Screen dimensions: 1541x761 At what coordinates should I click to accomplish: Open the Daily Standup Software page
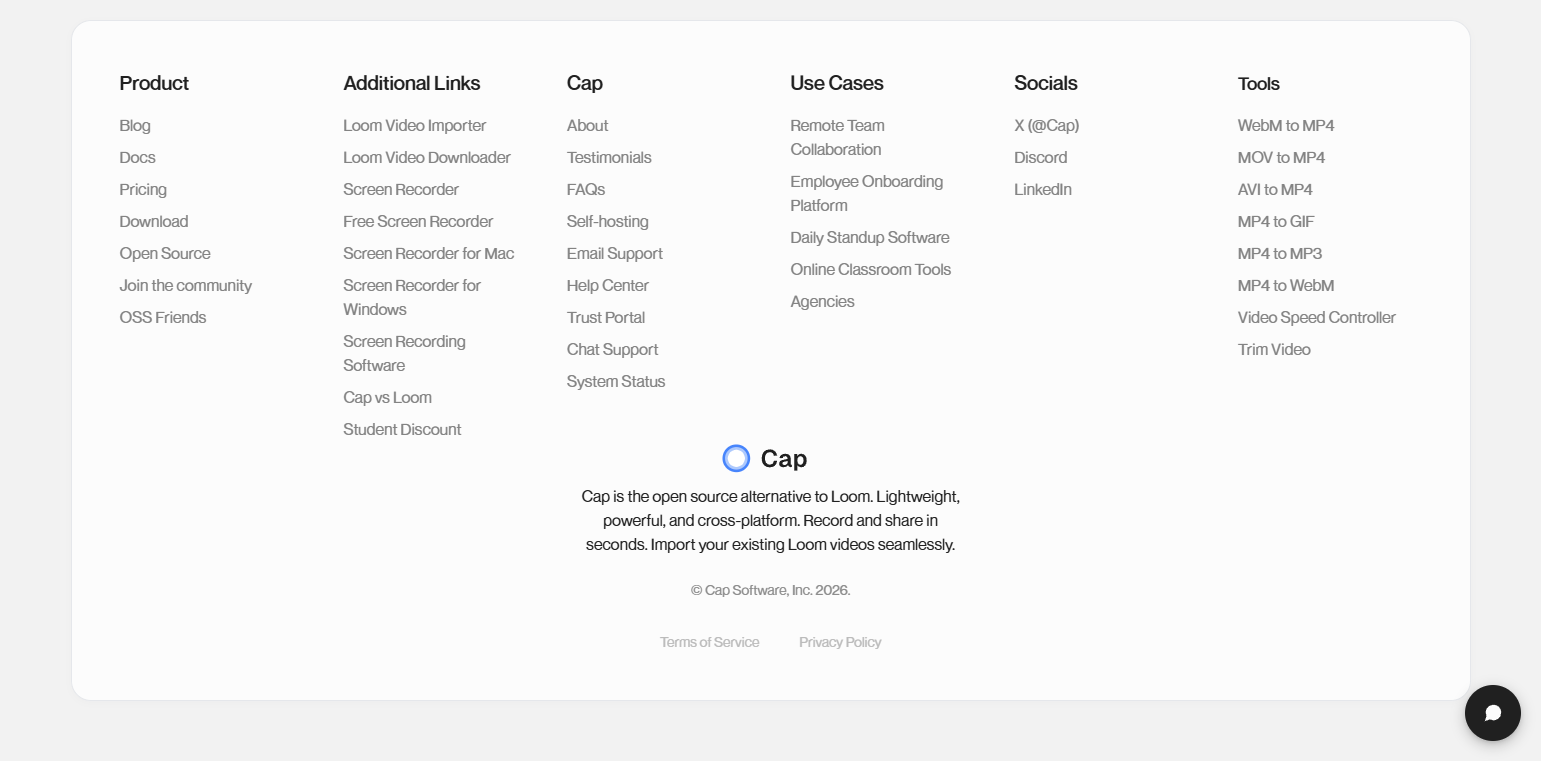click(x=869, y=237)
